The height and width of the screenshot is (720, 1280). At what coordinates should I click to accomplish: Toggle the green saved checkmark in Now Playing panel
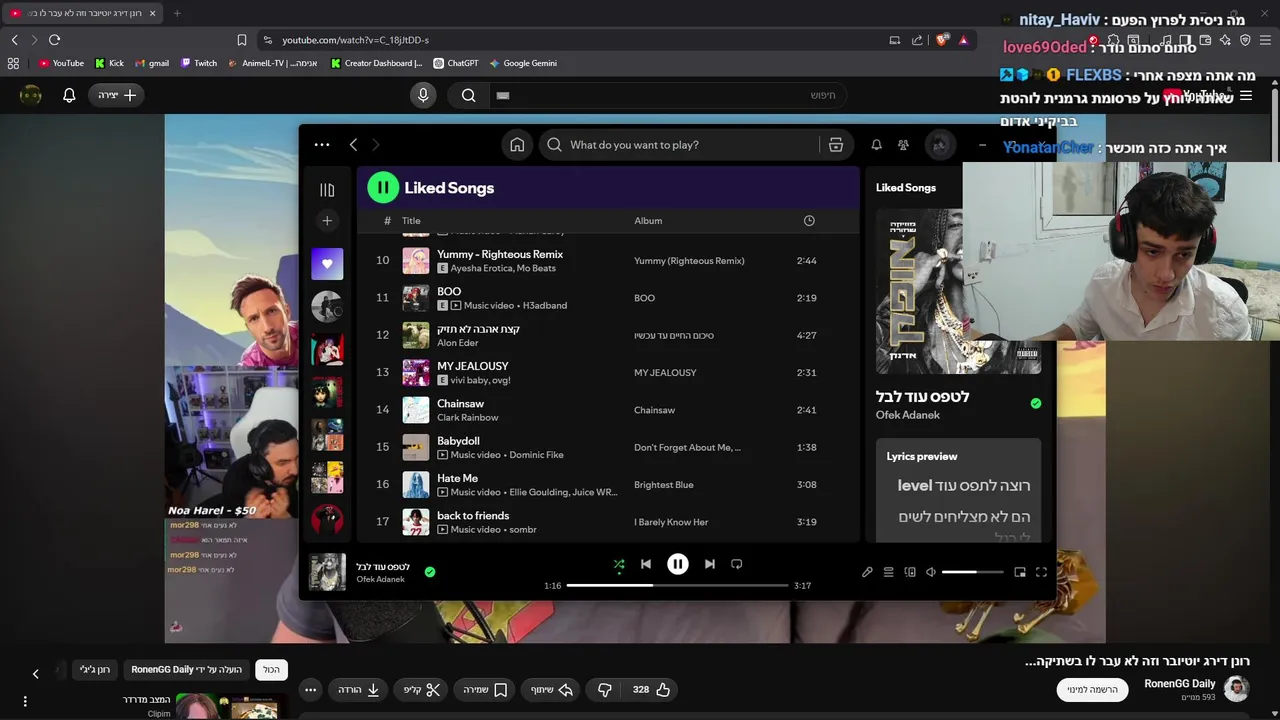tap(1036, 403)
